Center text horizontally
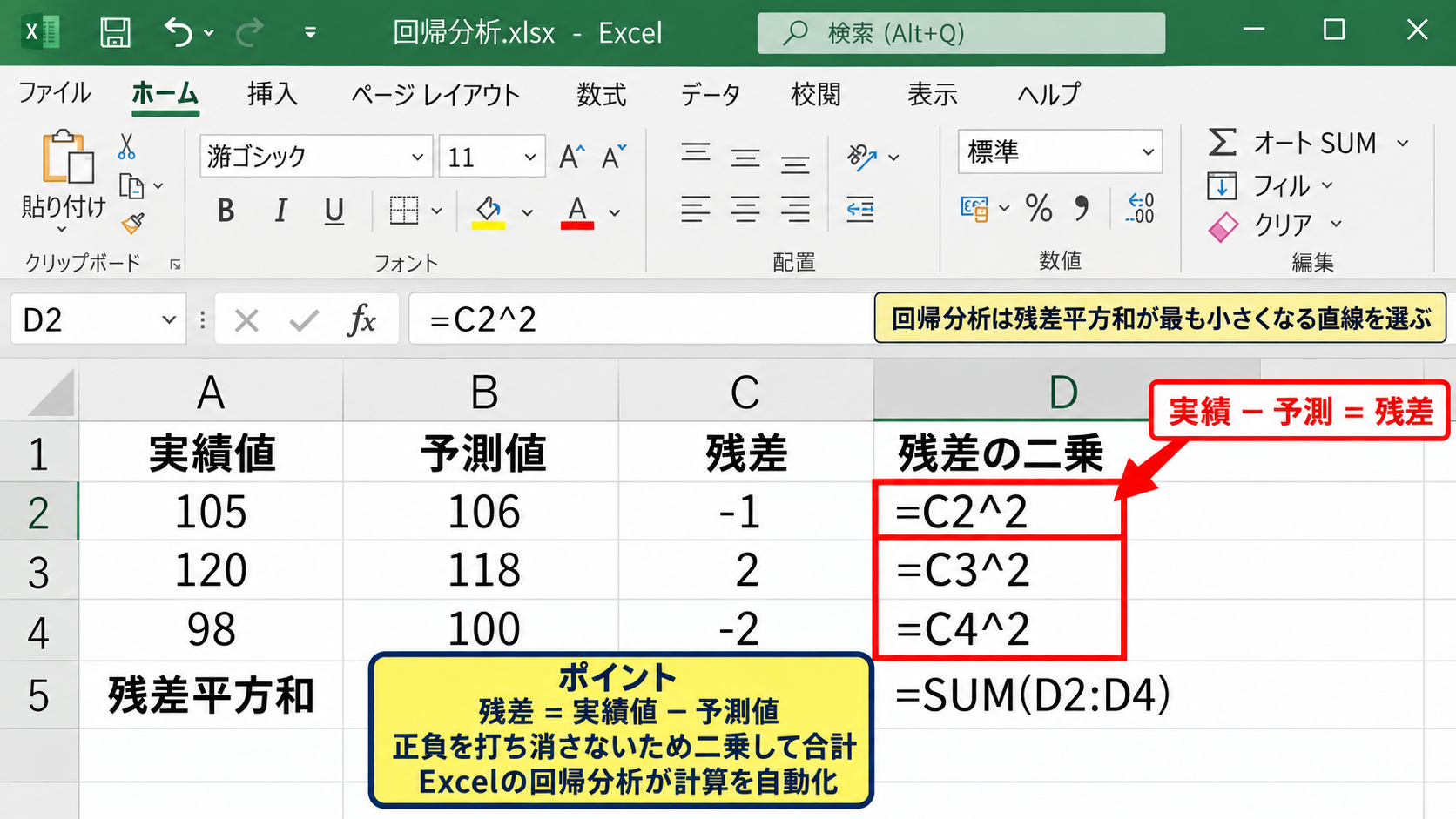This screenshot has height=819, width=1456. point(745,209)
